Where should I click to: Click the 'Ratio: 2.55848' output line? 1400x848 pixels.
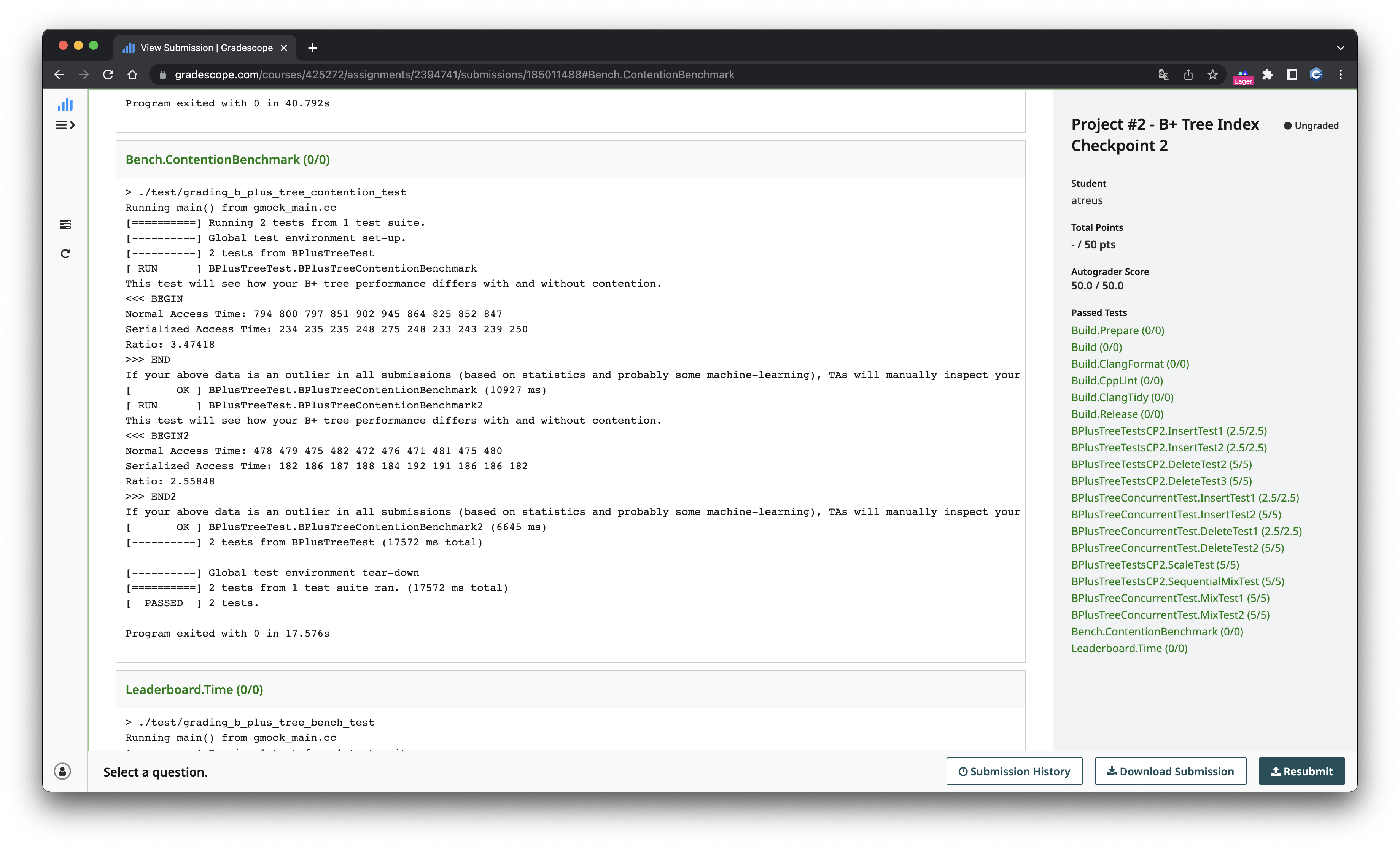170,481
